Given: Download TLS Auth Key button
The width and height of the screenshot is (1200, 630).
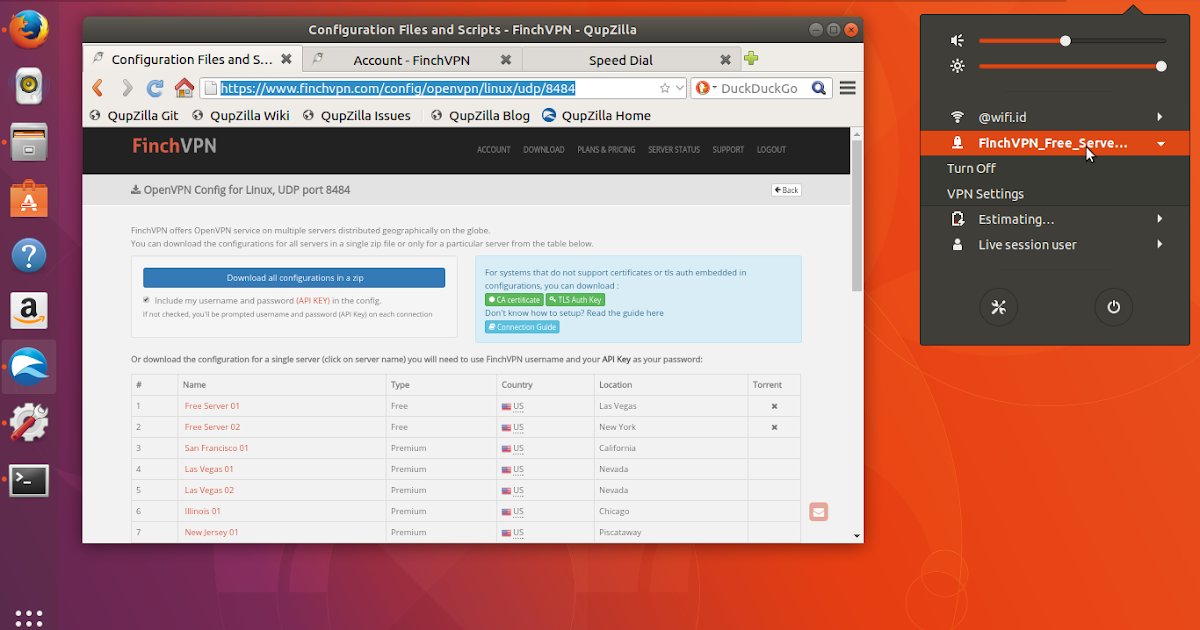Looking at the screenshot, I should [575, 300].
